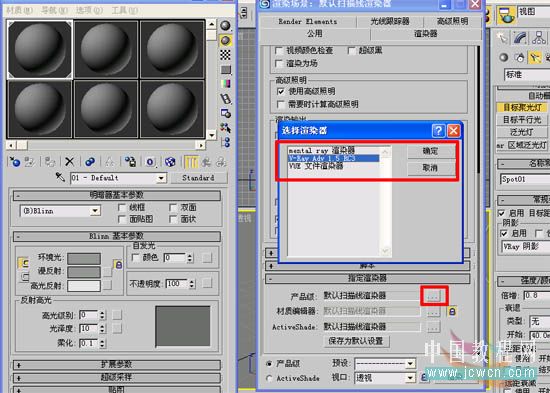Click the Standard material type button
Screen dimensions: 550x393
tap(198, 178)
